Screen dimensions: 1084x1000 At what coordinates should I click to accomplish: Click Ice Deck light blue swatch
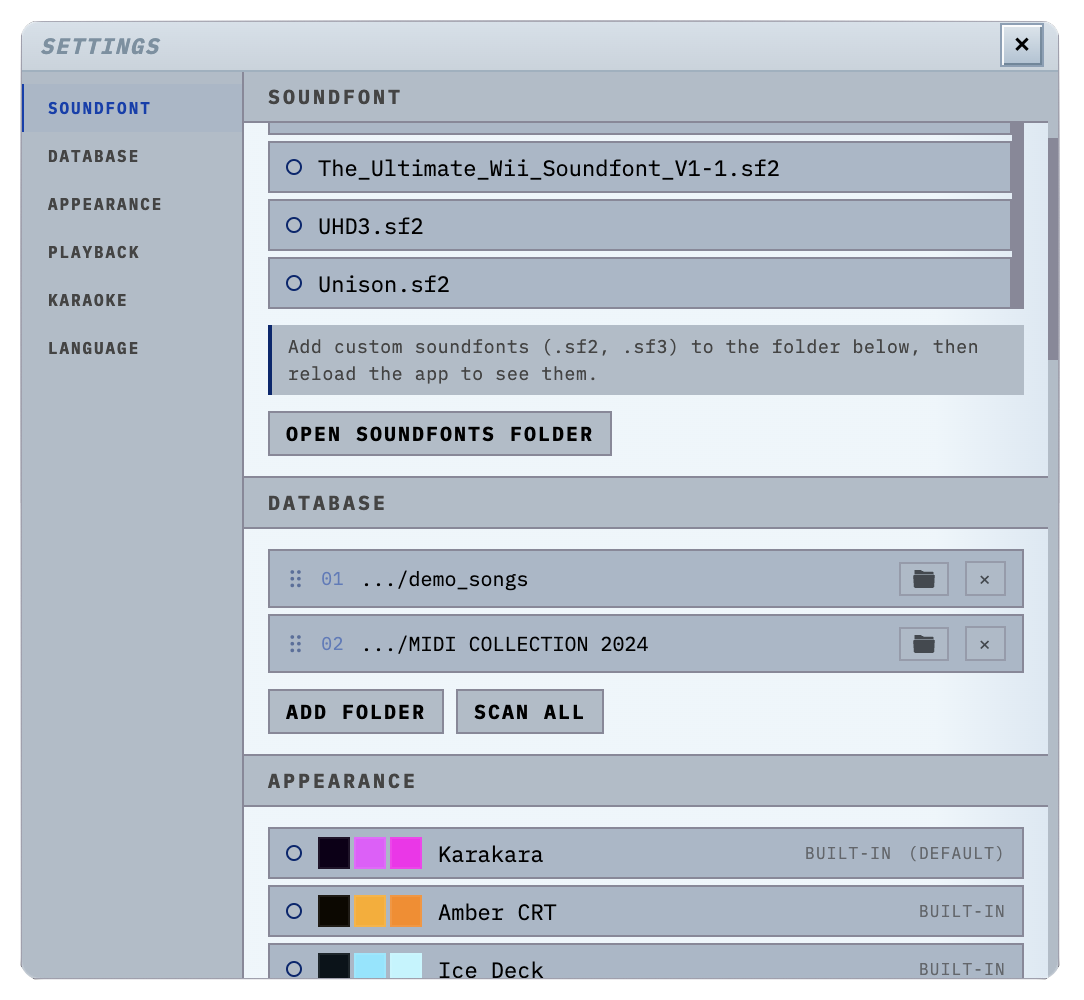pos(370,965)
